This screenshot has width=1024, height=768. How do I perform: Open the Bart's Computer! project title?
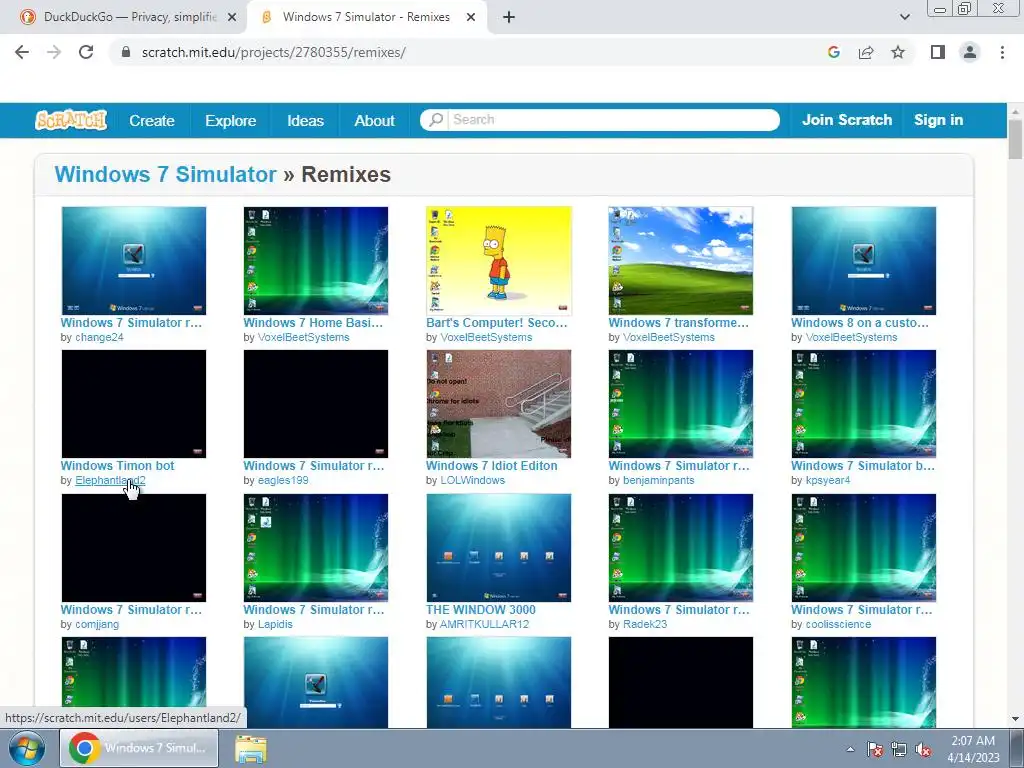coord(496,323)
